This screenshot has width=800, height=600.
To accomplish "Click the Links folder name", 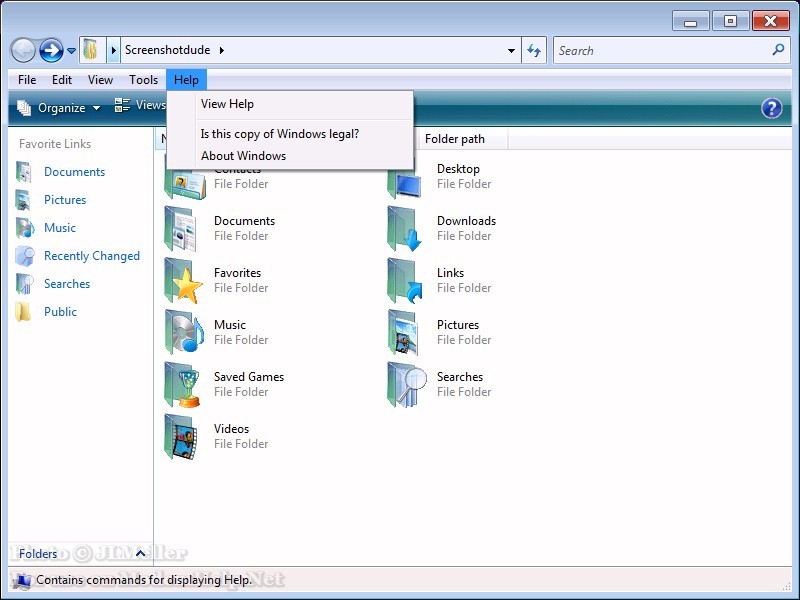I will coord(451,273).
